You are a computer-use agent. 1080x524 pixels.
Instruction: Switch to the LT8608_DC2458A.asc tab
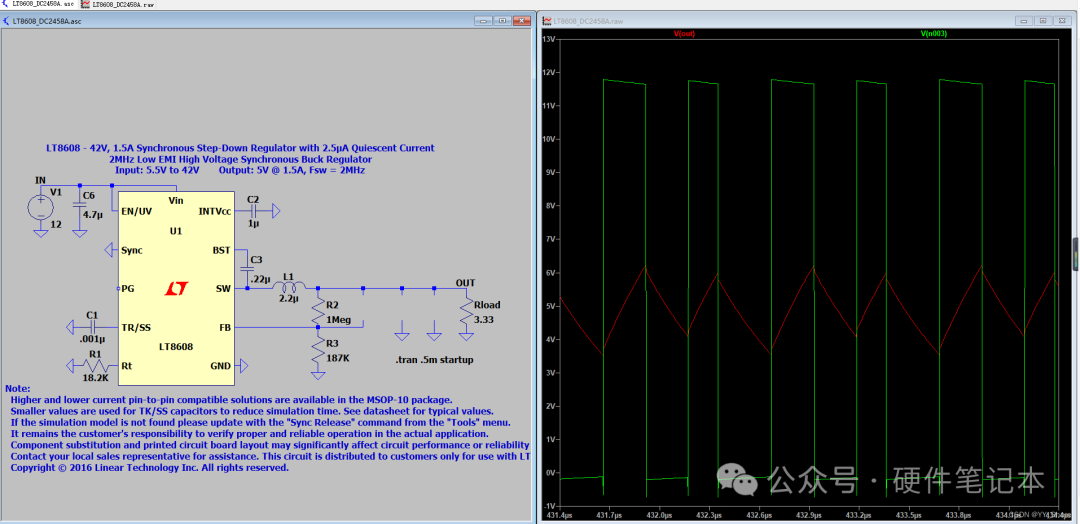(x=40, y=5)
